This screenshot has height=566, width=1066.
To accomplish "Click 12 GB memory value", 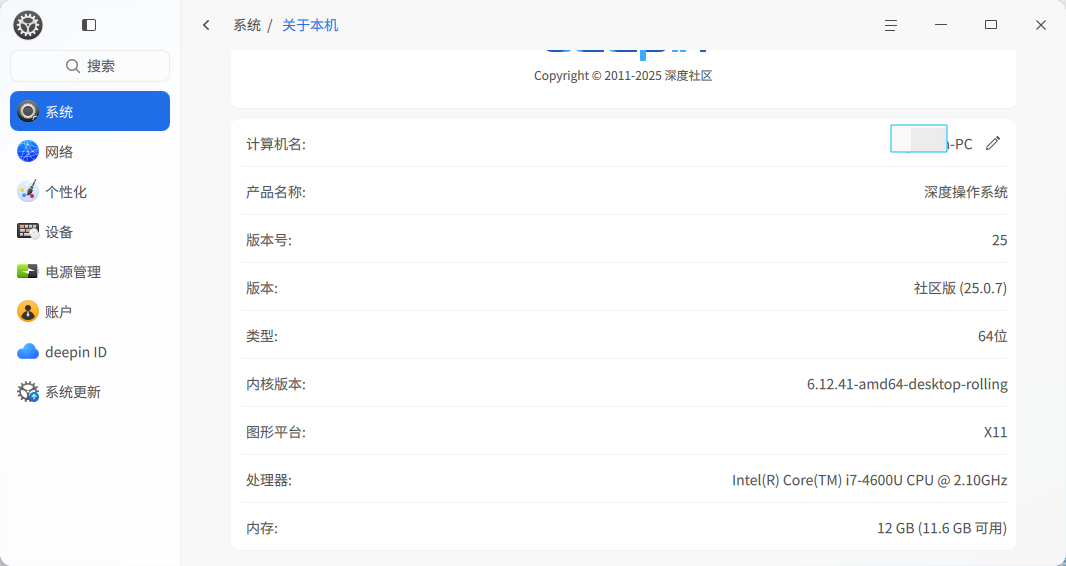I will click(x=942, y=528).
